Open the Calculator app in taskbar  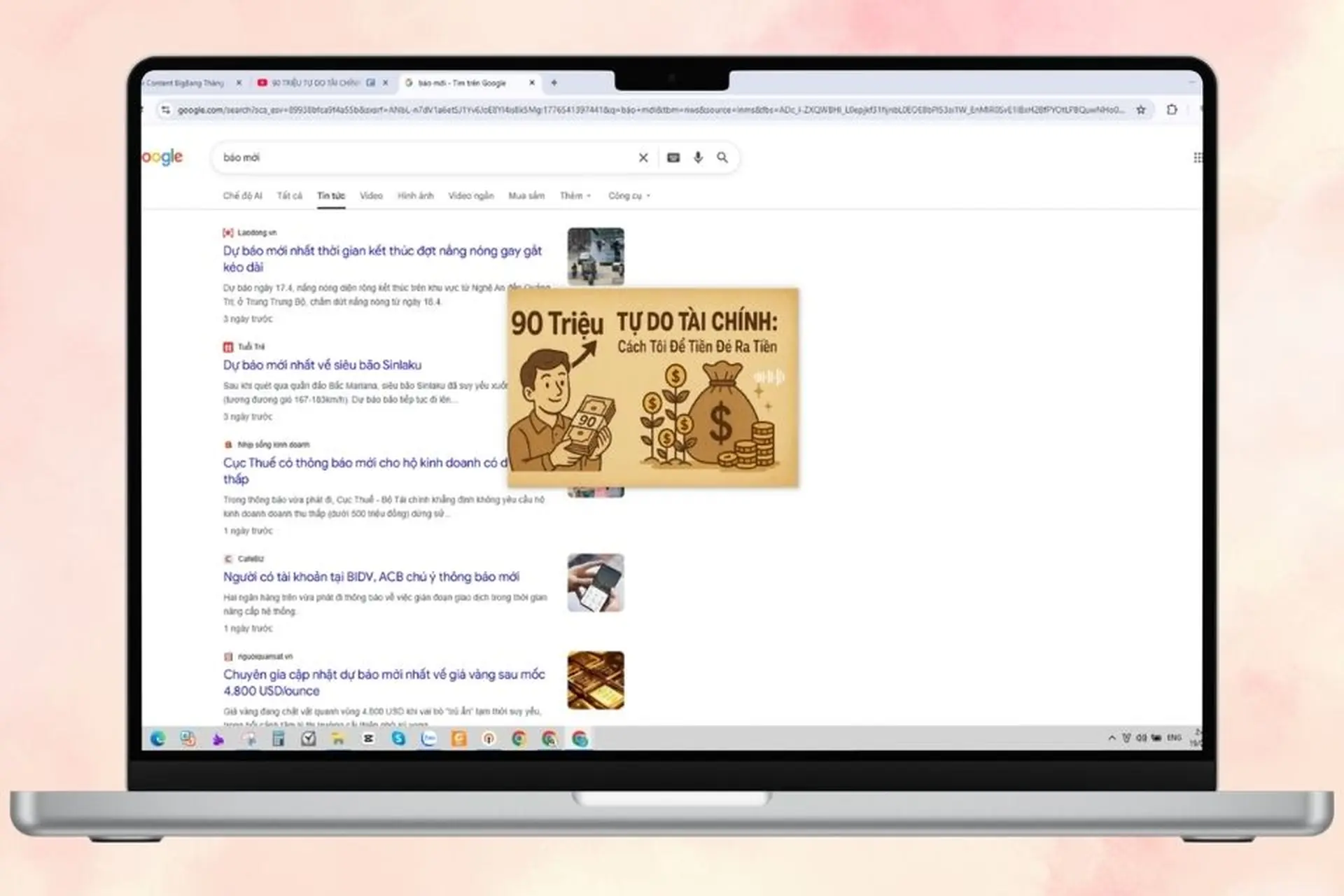tap(278, 738)
